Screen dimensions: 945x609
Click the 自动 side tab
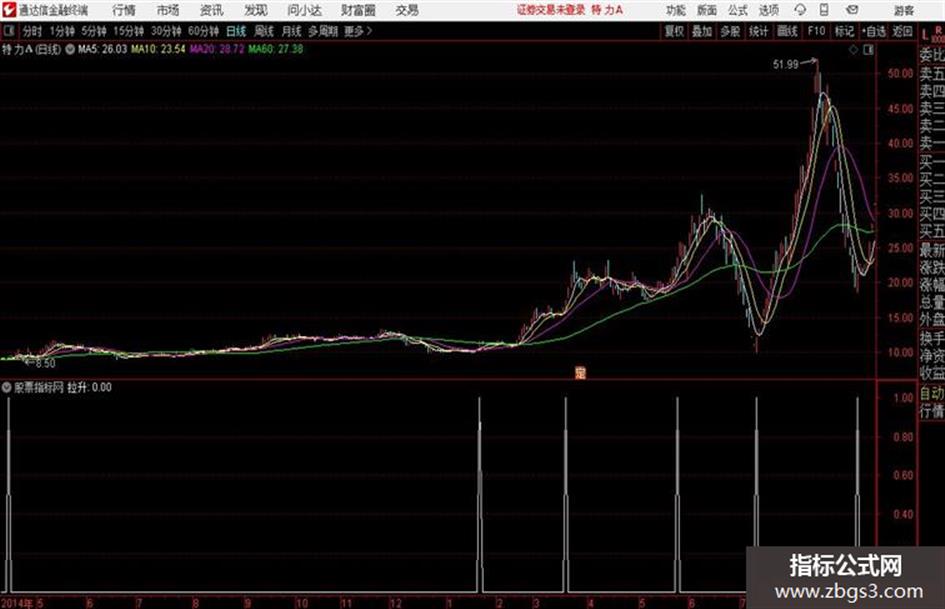[x=932, y=393]
